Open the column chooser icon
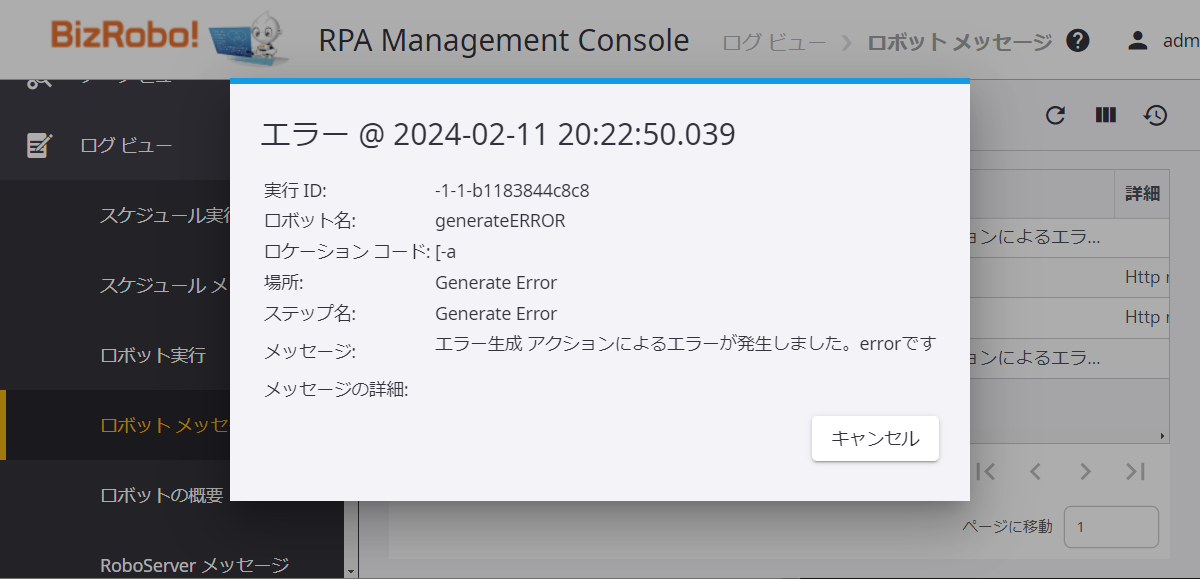The image size is (1200, 579). pyautogui.click(x=1105, y=115)
